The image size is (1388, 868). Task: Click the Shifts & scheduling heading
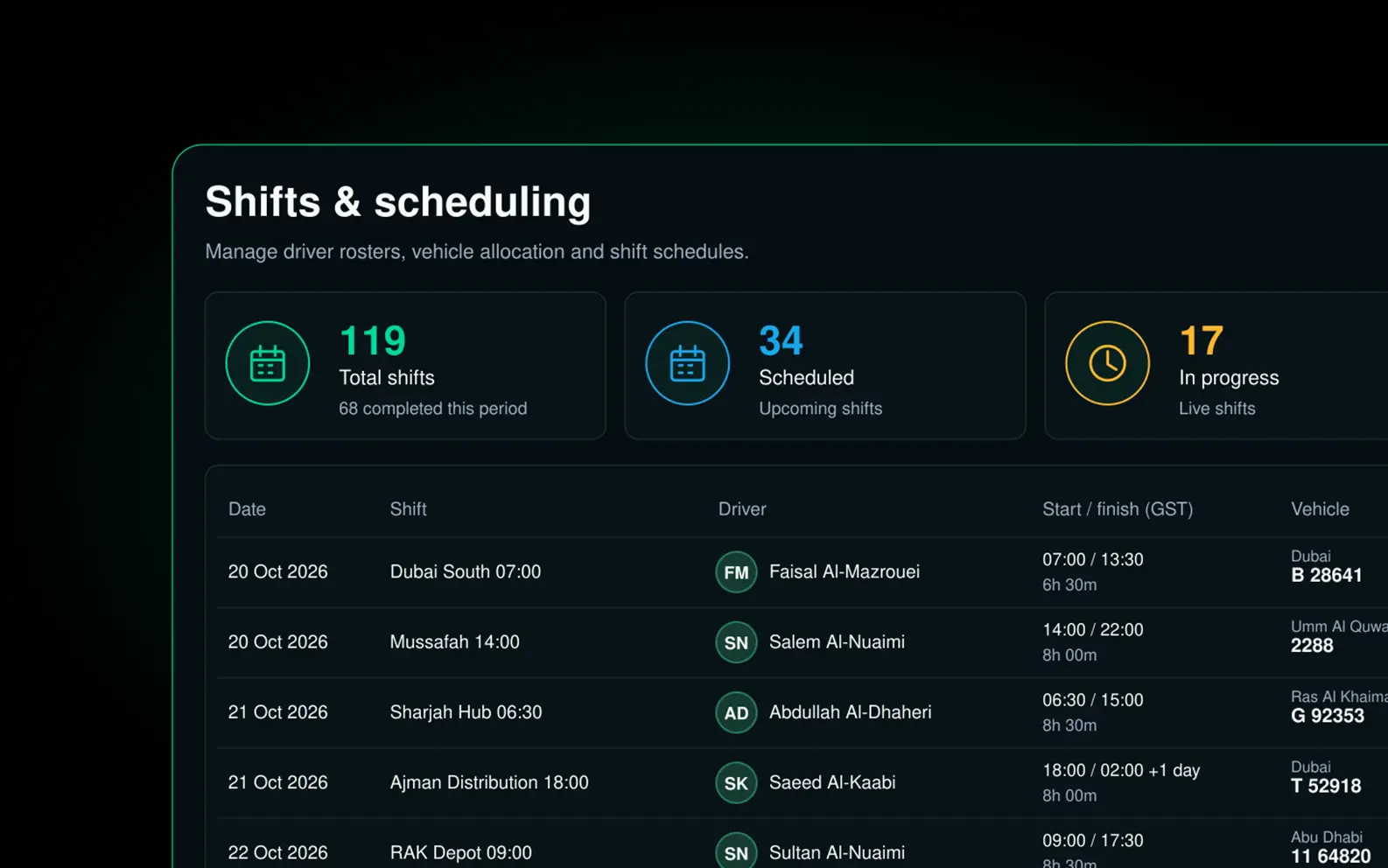pyautogui.click(x=398, y=201)
